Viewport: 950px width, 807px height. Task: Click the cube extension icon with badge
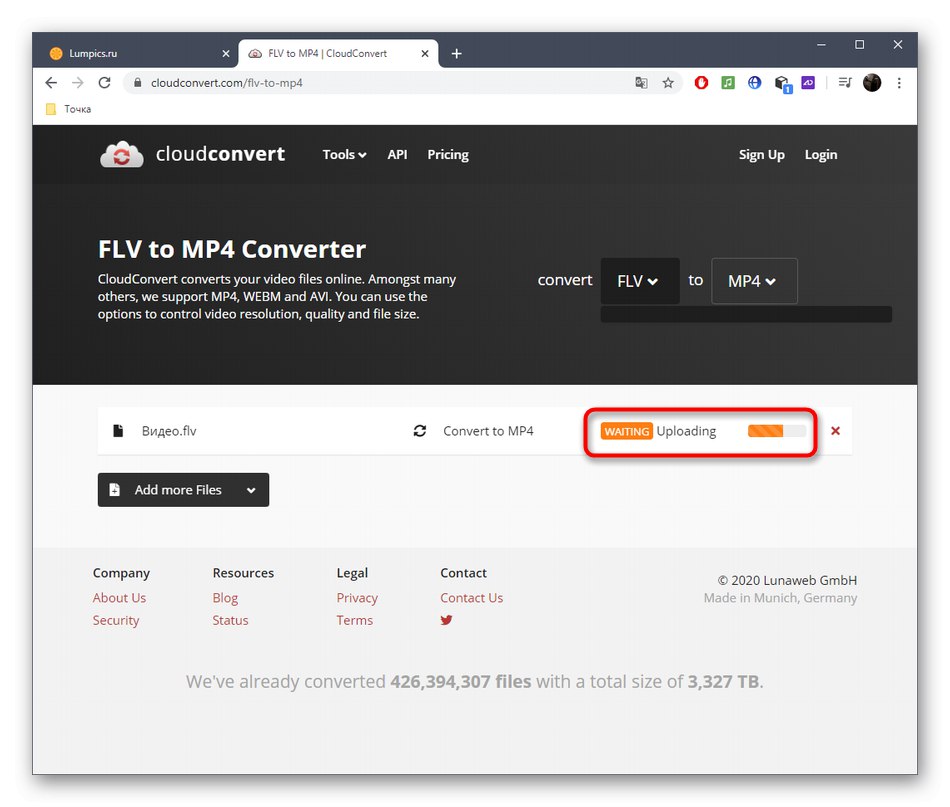click(783, 84)
